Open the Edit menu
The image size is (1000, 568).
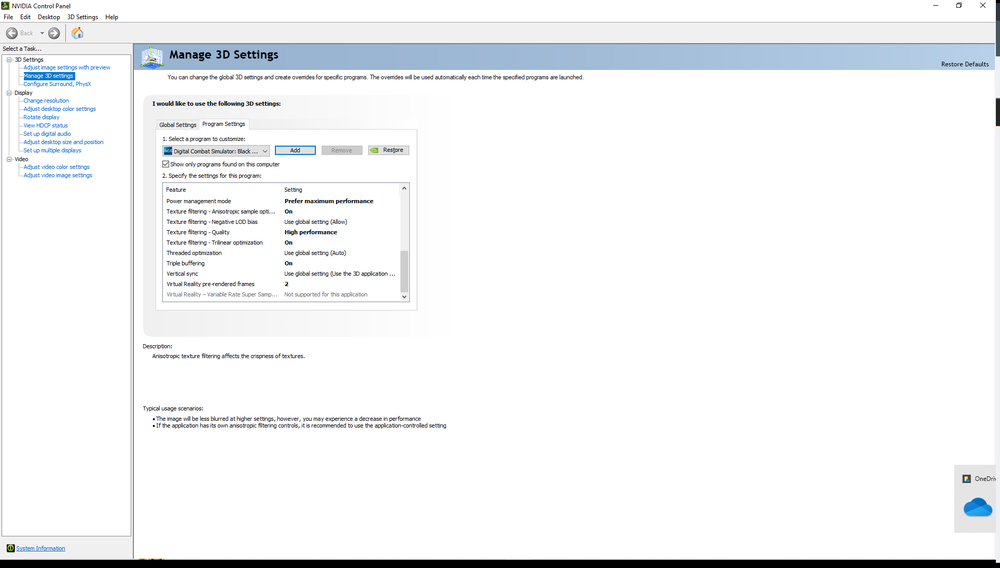click(25, 17)
